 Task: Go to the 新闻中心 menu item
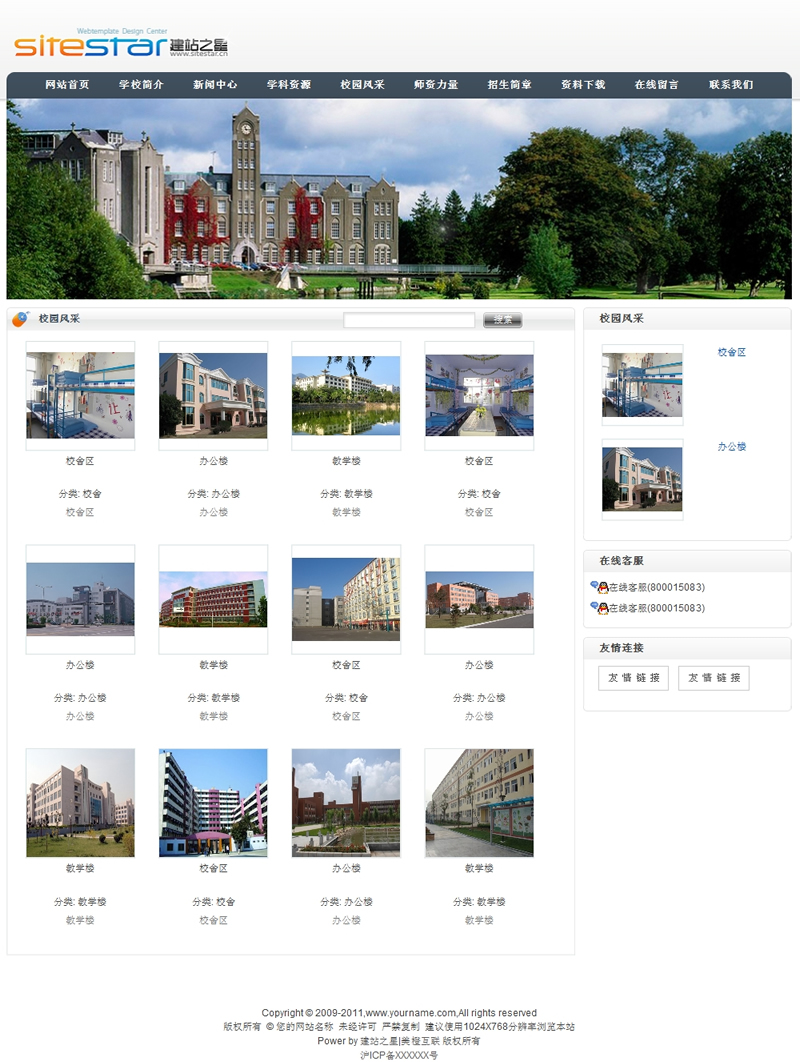click(x=215, y=85)
